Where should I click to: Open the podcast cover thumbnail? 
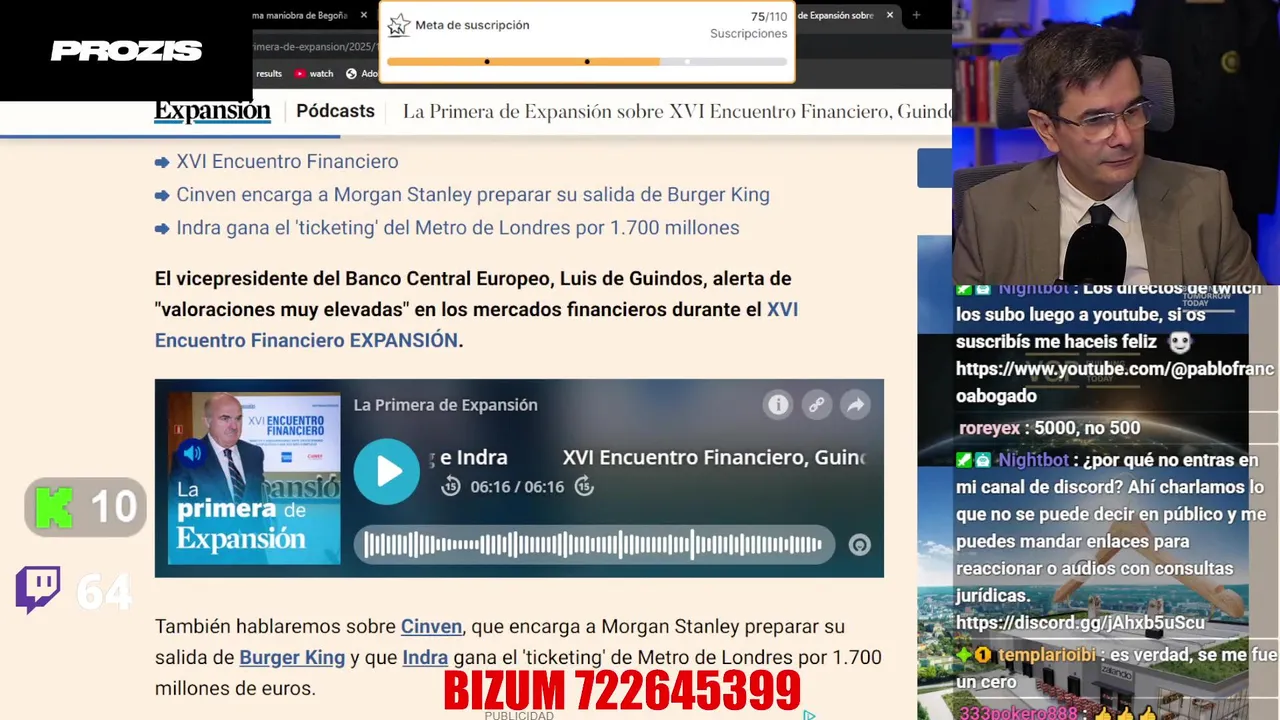coord(254,478)
